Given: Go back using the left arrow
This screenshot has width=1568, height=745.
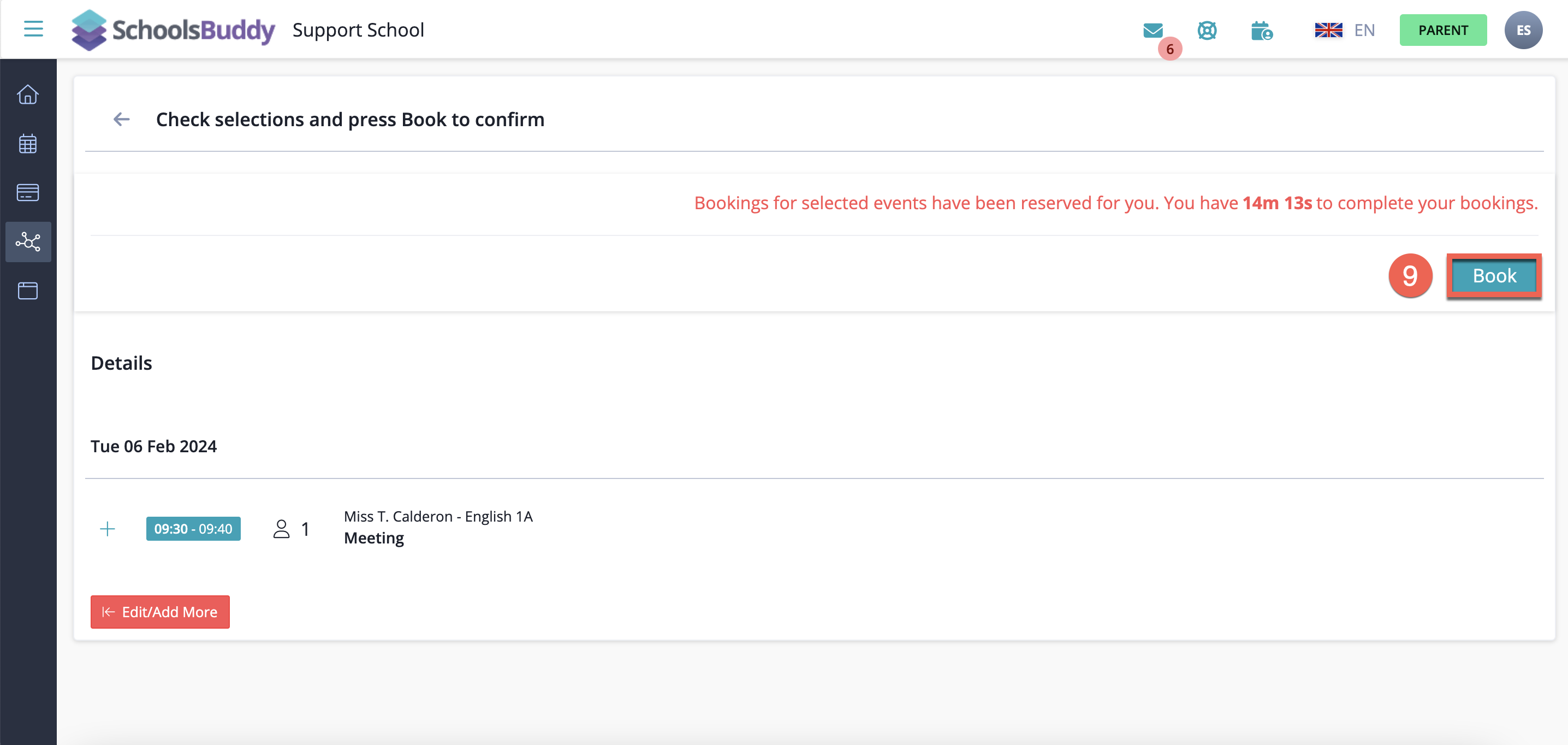Looking at the screenshot, I should click(x=122, y=120).
